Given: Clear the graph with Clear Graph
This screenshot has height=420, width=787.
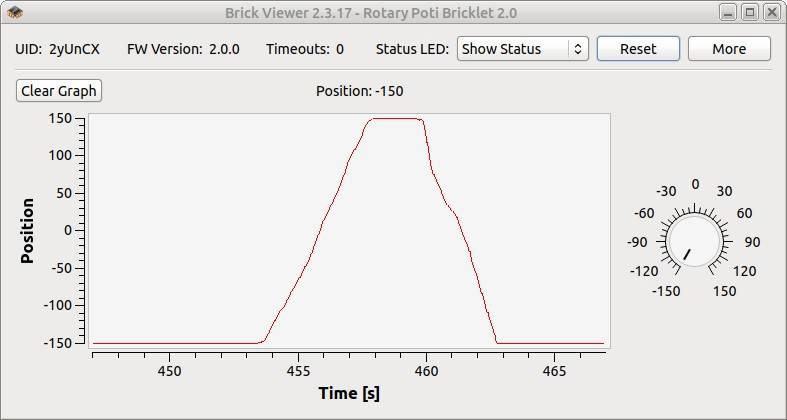Looking at the screenshot, I should (59, 91).
